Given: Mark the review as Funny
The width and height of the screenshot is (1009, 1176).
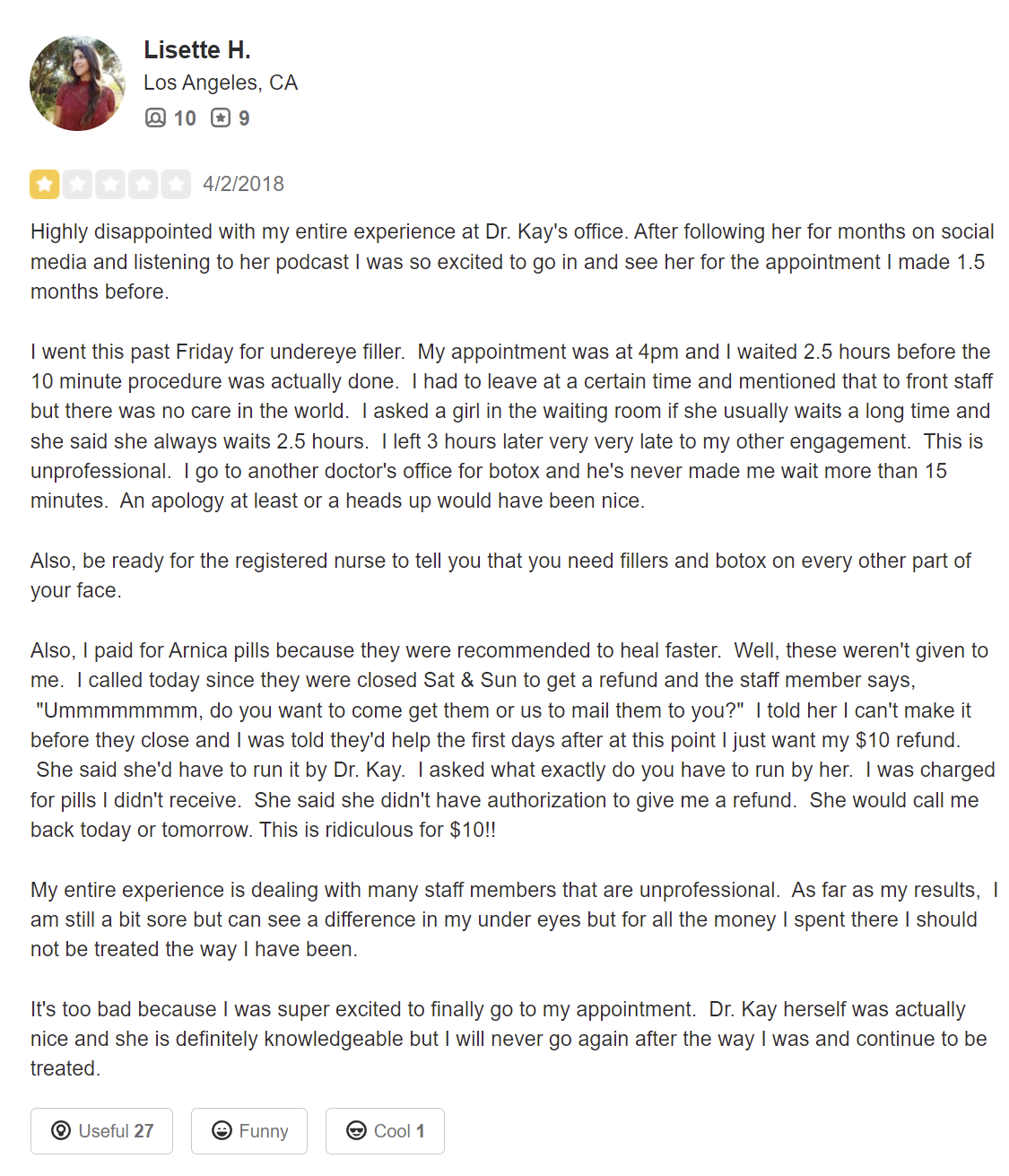Looking at the screenshot, I should click(x=249, y=1131).
